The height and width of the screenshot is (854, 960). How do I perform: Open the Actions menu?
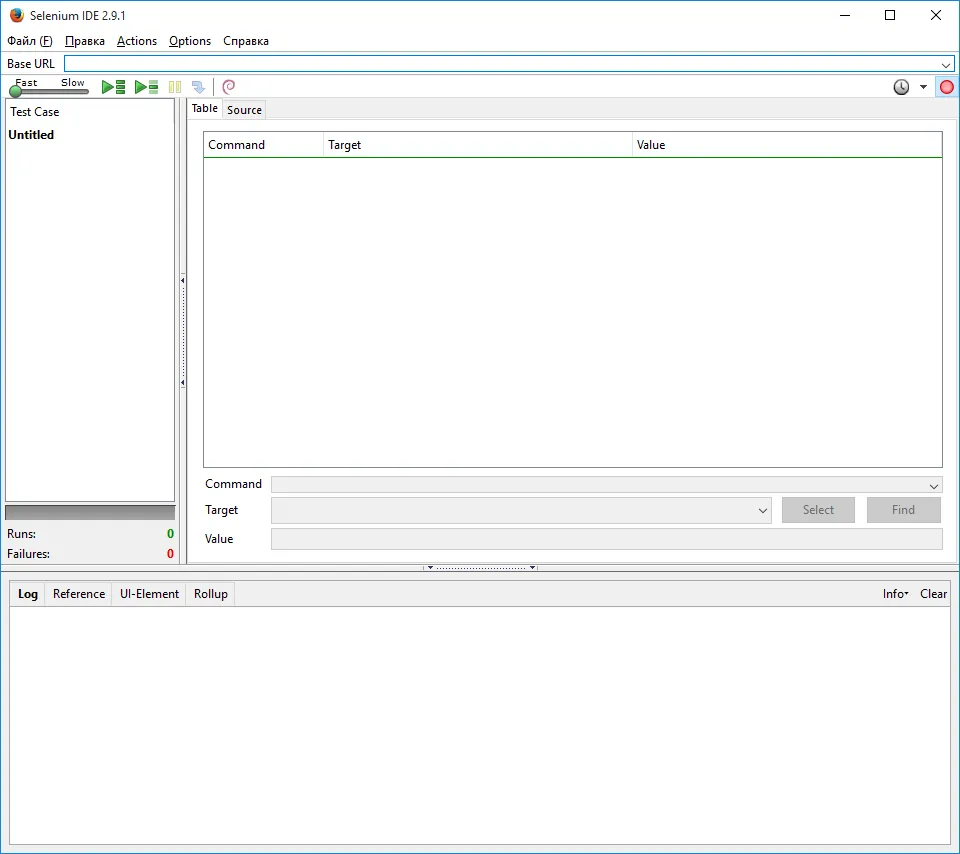click(x=137, y=41)
